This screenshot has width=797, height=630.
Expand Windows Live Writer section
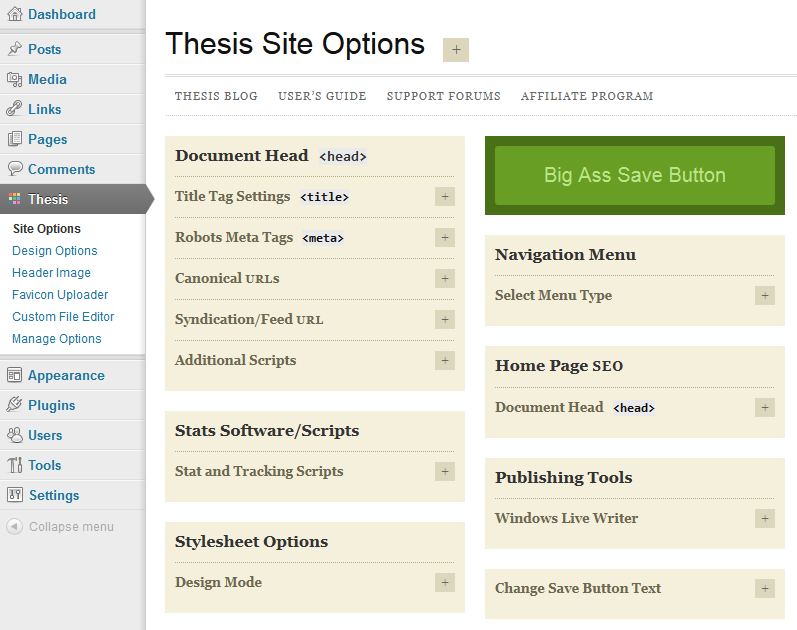tap(765, 519)
